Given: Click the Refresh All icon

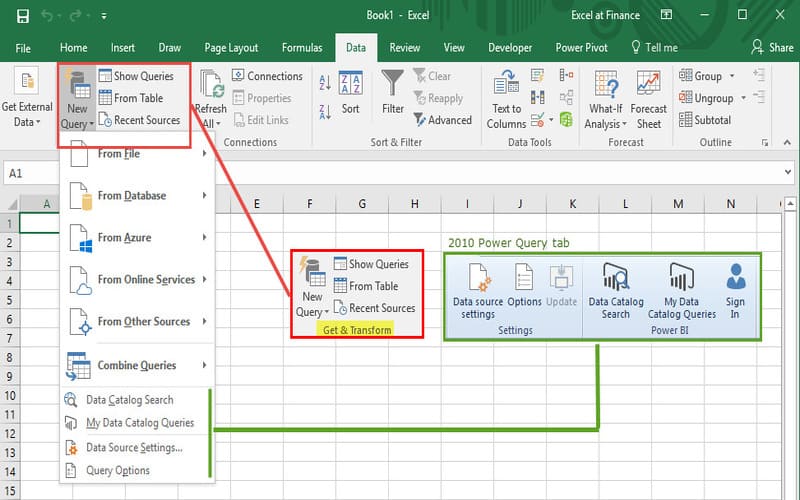Looking at the screenshot, I should [211, 98].
